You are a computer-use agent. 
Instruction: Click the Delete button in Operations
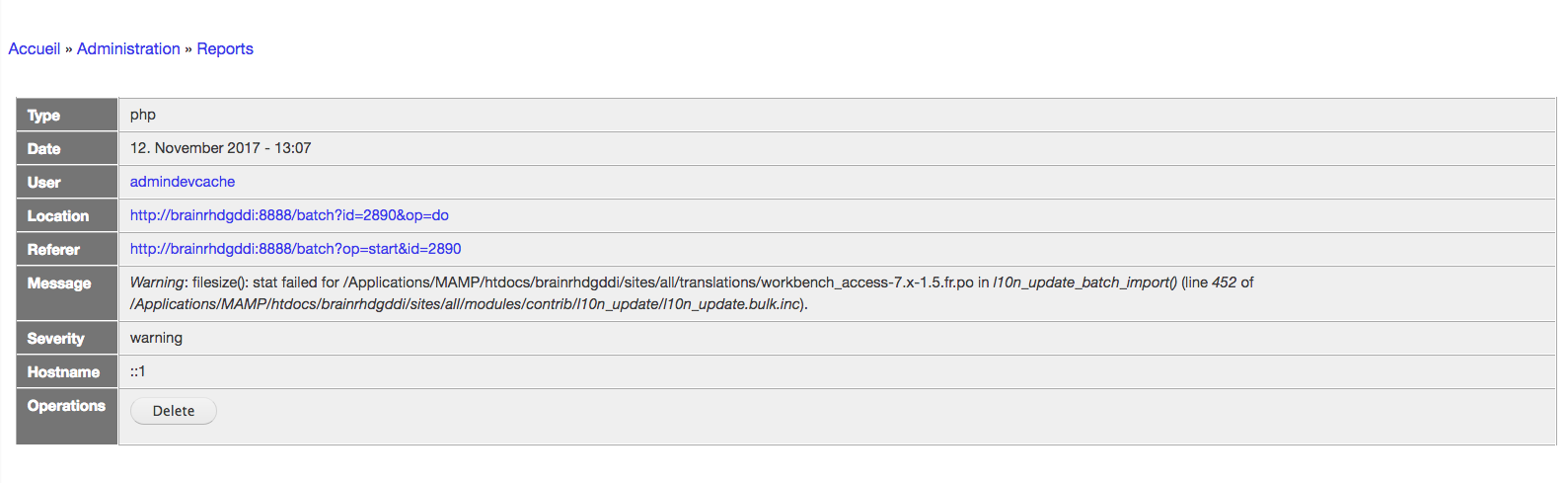pos(174,411)
